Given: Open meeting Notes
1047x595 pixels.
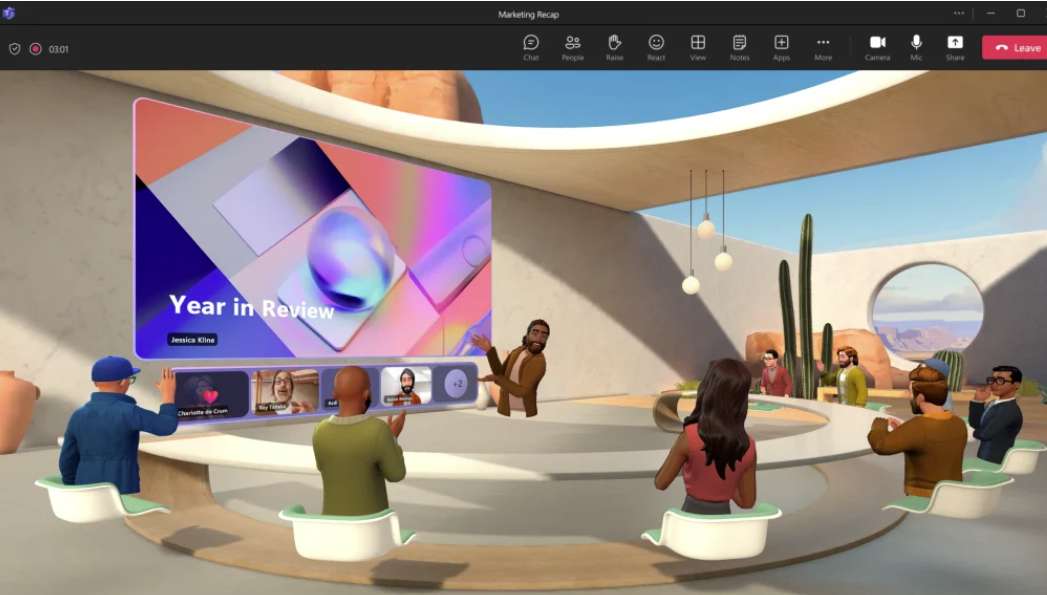Looking at the screenshot, I should [739, 46].
